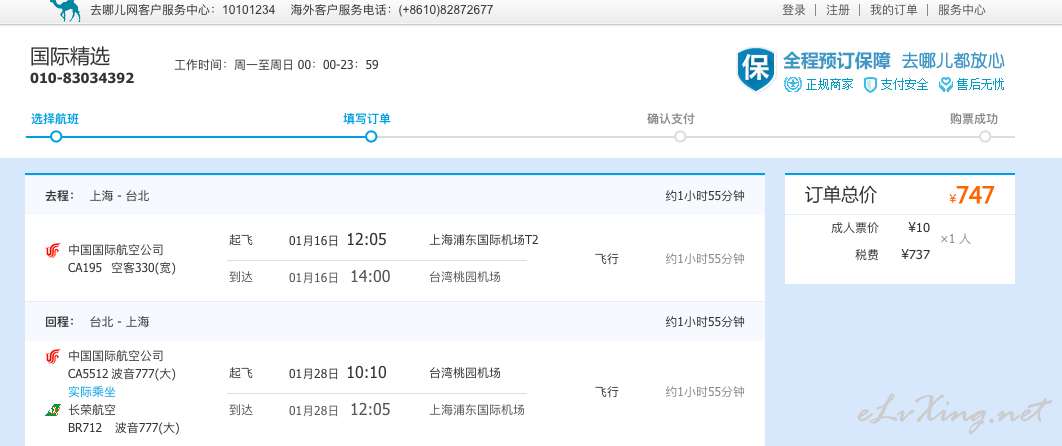Viewport: 1062px width, 446px height.
Task: Click the 正规商家 certified merchant icon
Action: click(x=792, y=85)
